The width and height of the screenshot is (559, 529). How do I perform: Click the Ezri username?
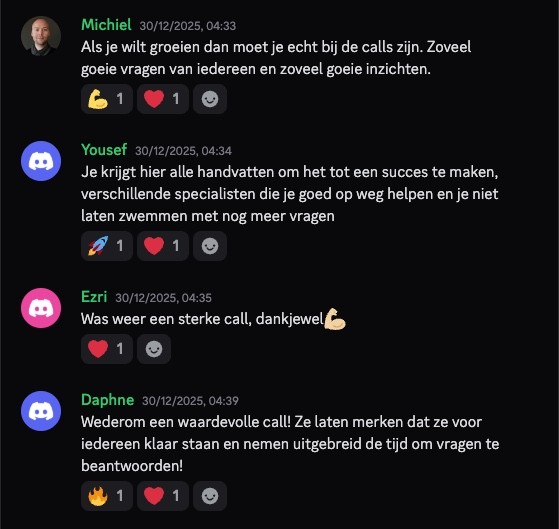94,297
